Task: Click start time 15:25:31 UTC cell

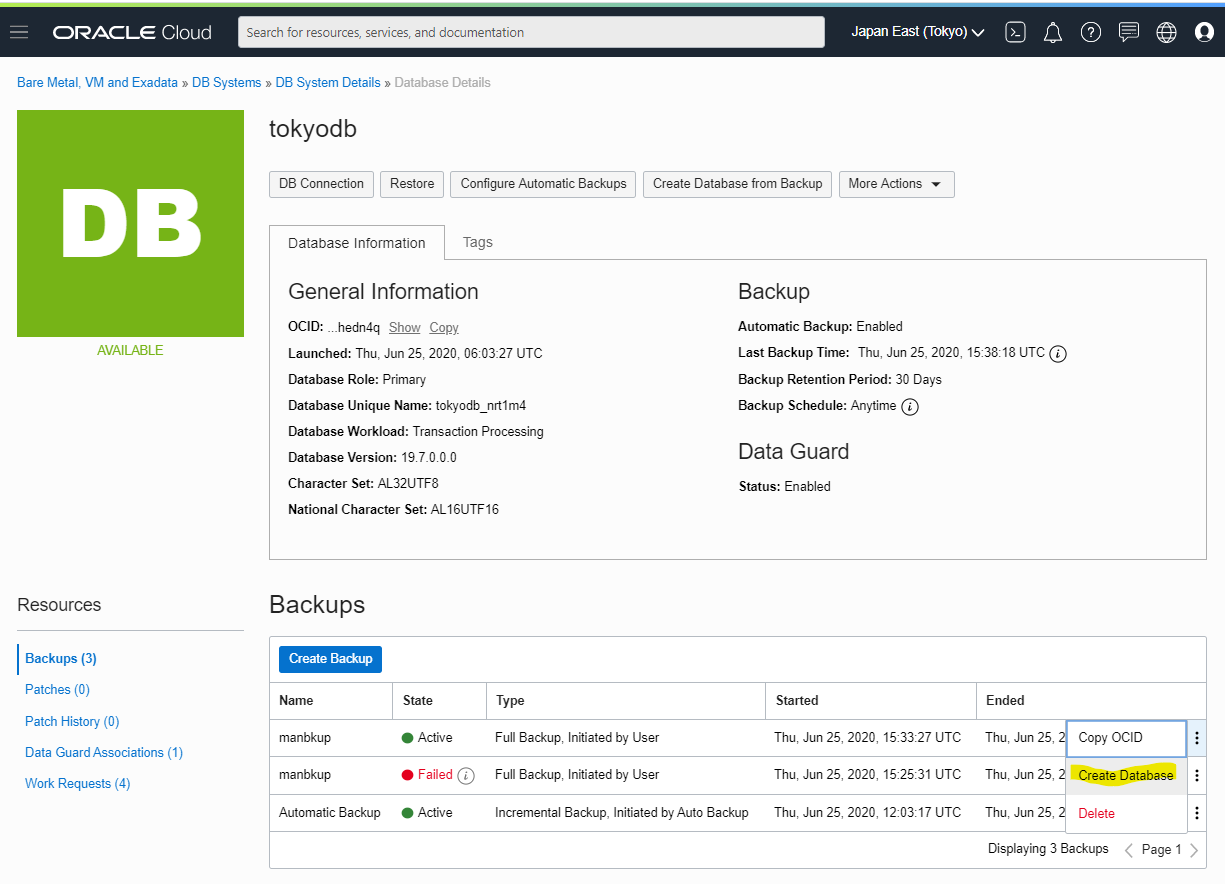Action: [x=868, y=775]
